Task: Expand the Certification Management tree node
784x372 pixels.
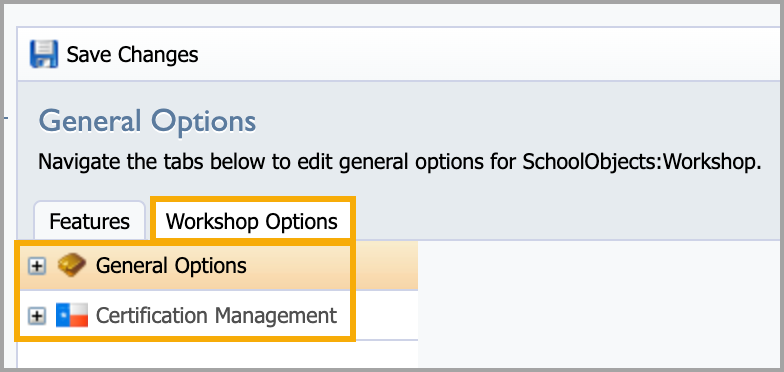Action: pyautogui.click(x=36, y=316)
